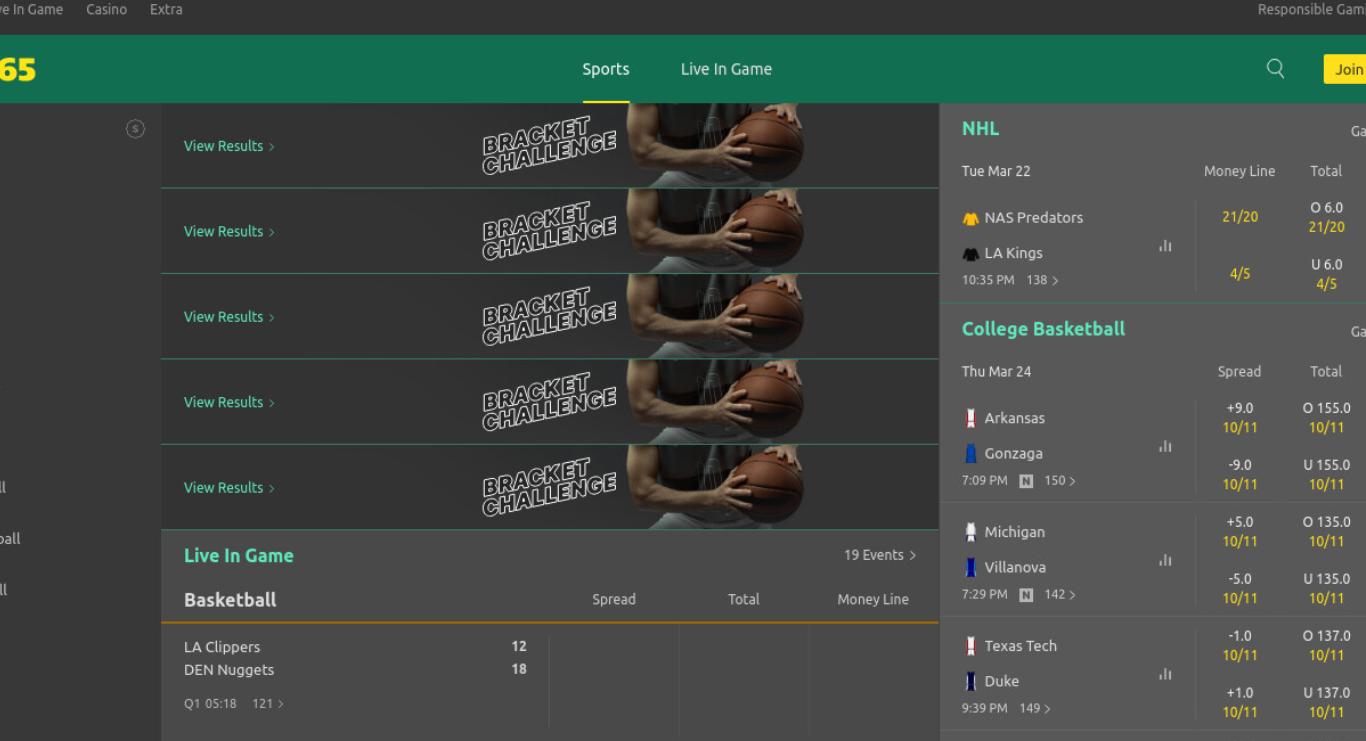Click the LA Clippers team name
1366x741 pixels.
click(x=222, y=647)
